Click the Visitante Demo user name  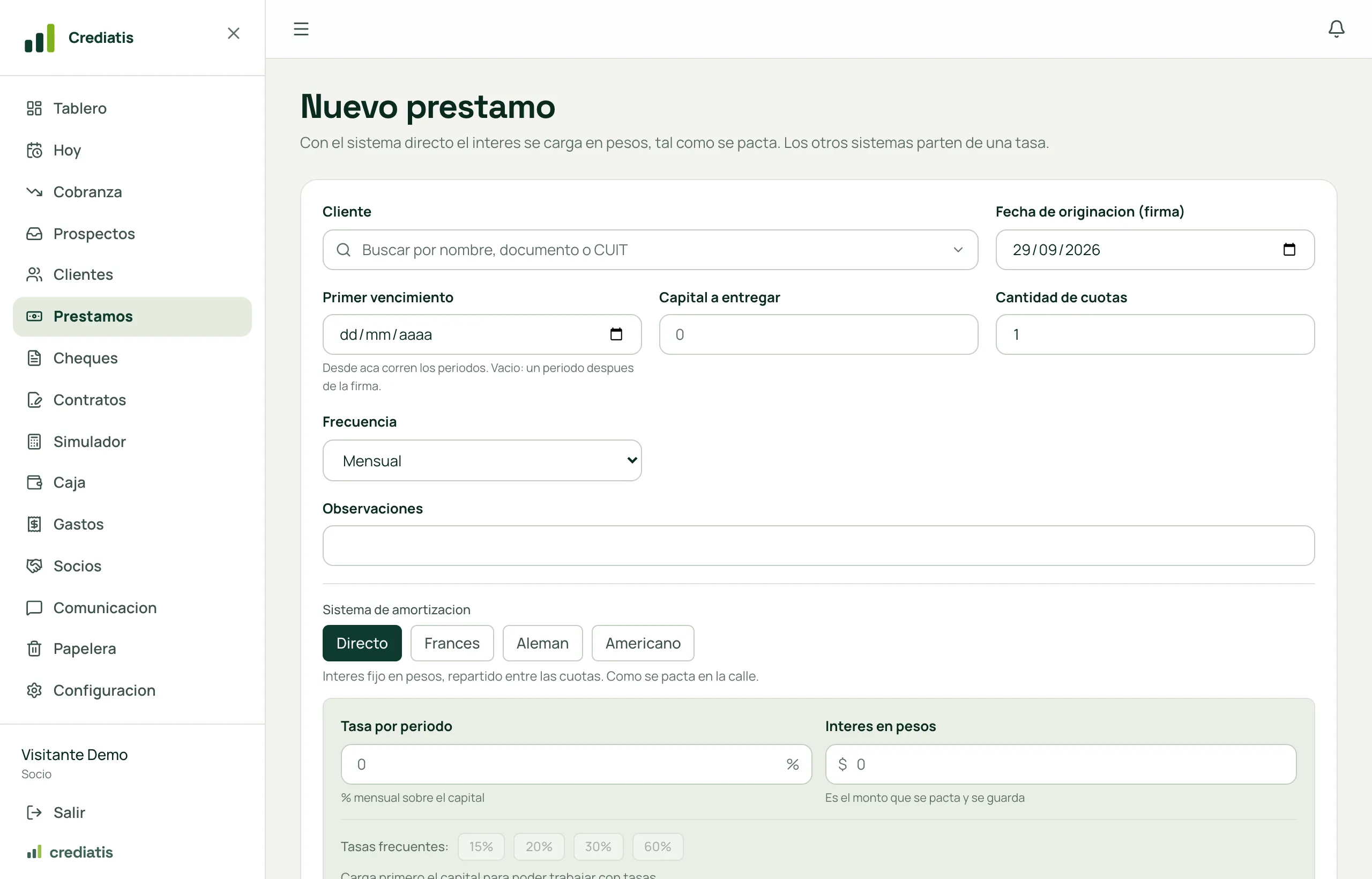point(75,755)
